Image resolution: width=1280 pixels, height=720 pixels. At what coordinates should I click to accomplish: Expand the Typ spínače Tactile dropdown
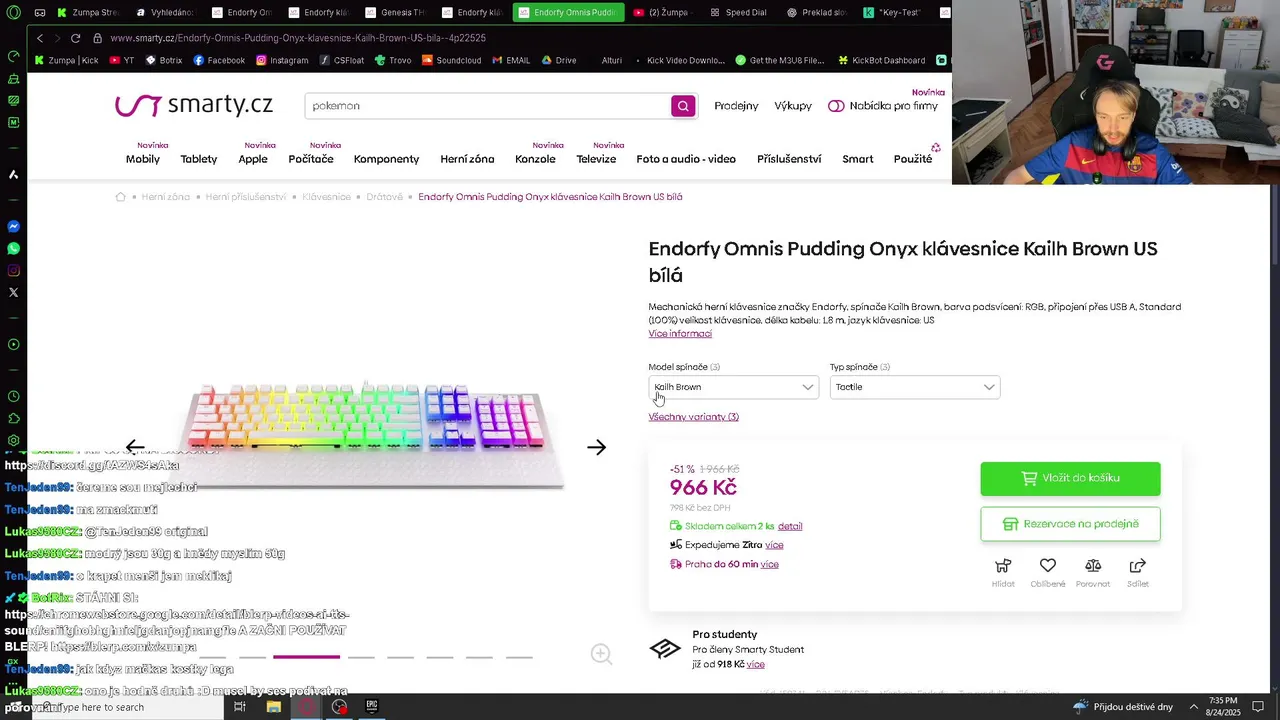914,387
